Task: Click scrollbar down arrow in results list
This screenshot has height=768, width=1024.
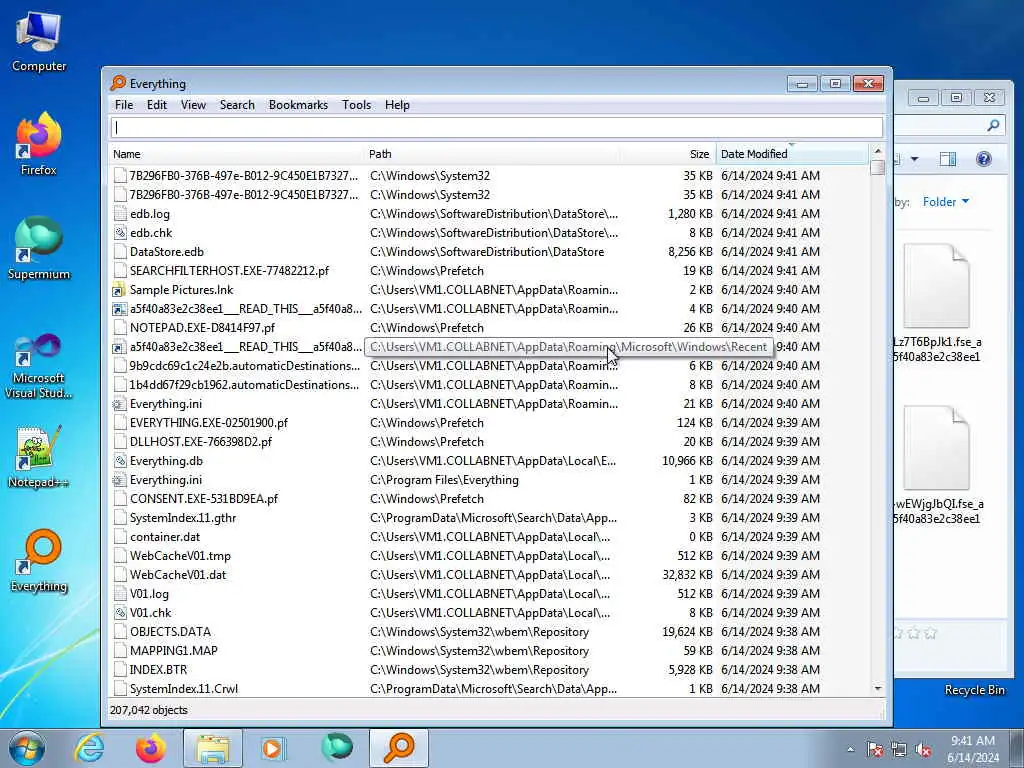Action: pyautogui.click(x=878, y=689)
